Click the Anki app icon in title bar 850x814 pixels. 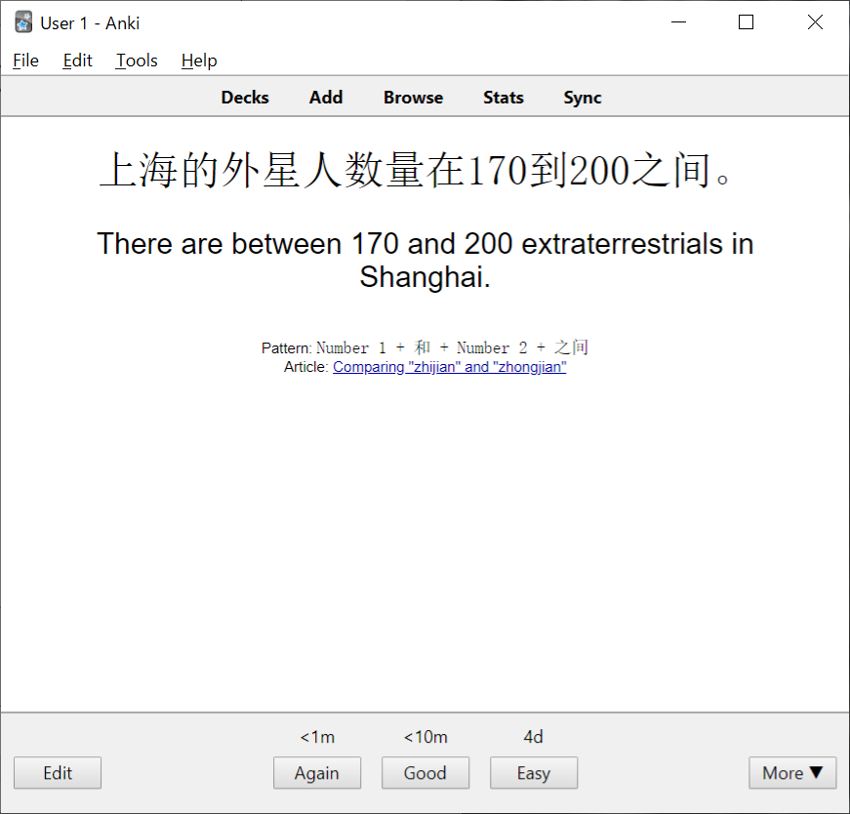tap(23, 22)
